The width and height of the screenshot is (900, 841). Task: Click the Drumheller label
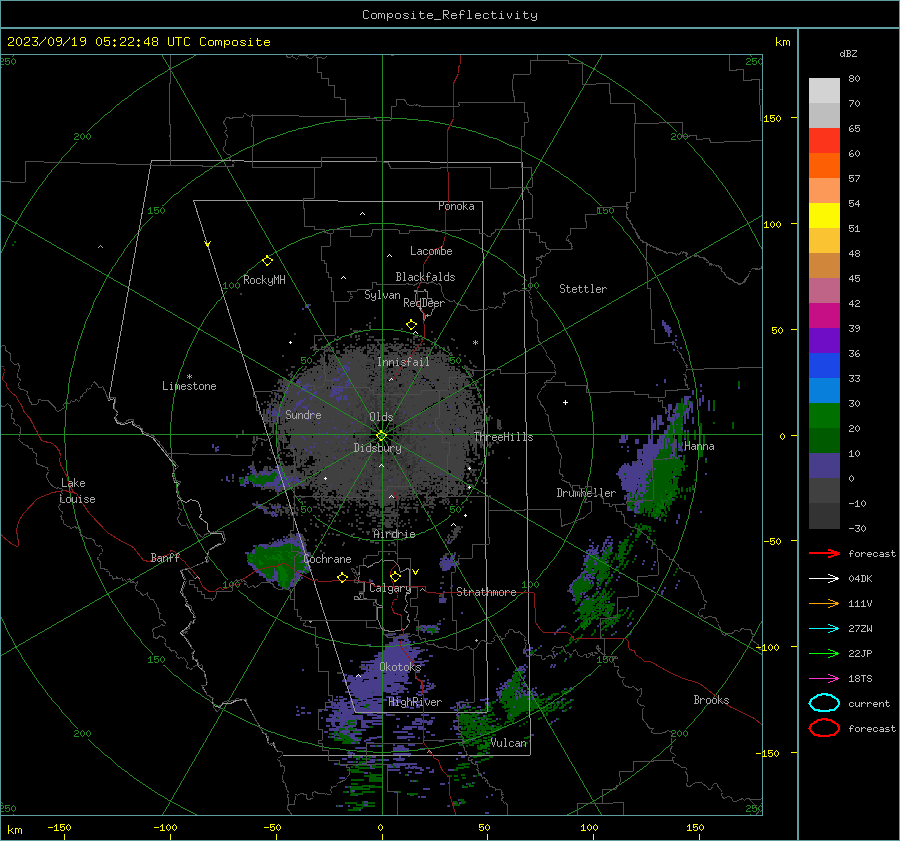point(586,493)
